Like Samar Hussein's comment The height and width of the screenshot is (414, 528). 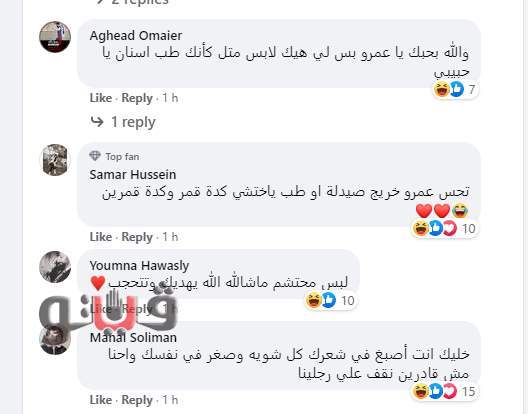[x=101, y=237]
